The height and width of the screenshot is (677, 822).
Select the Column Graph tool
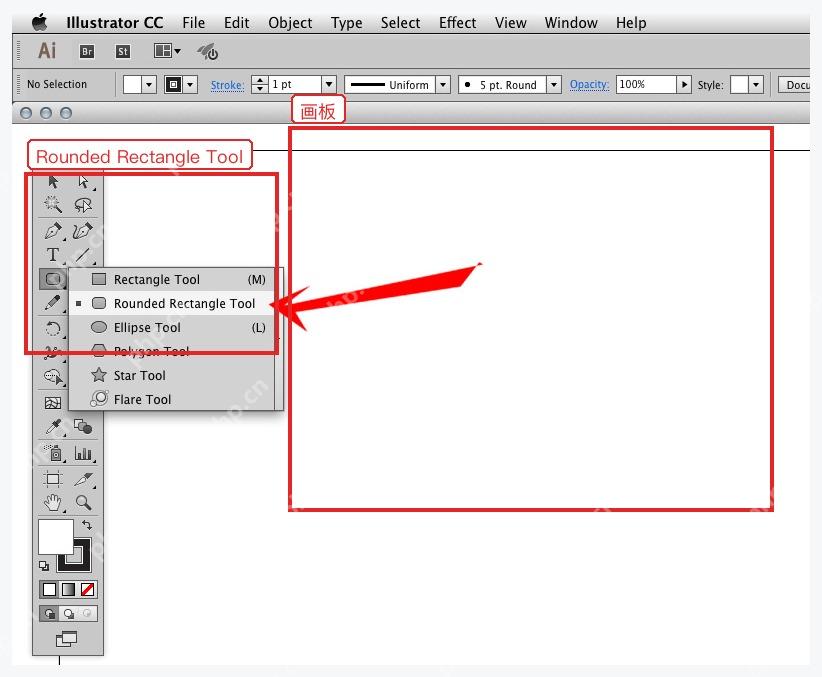coord(83,453)
